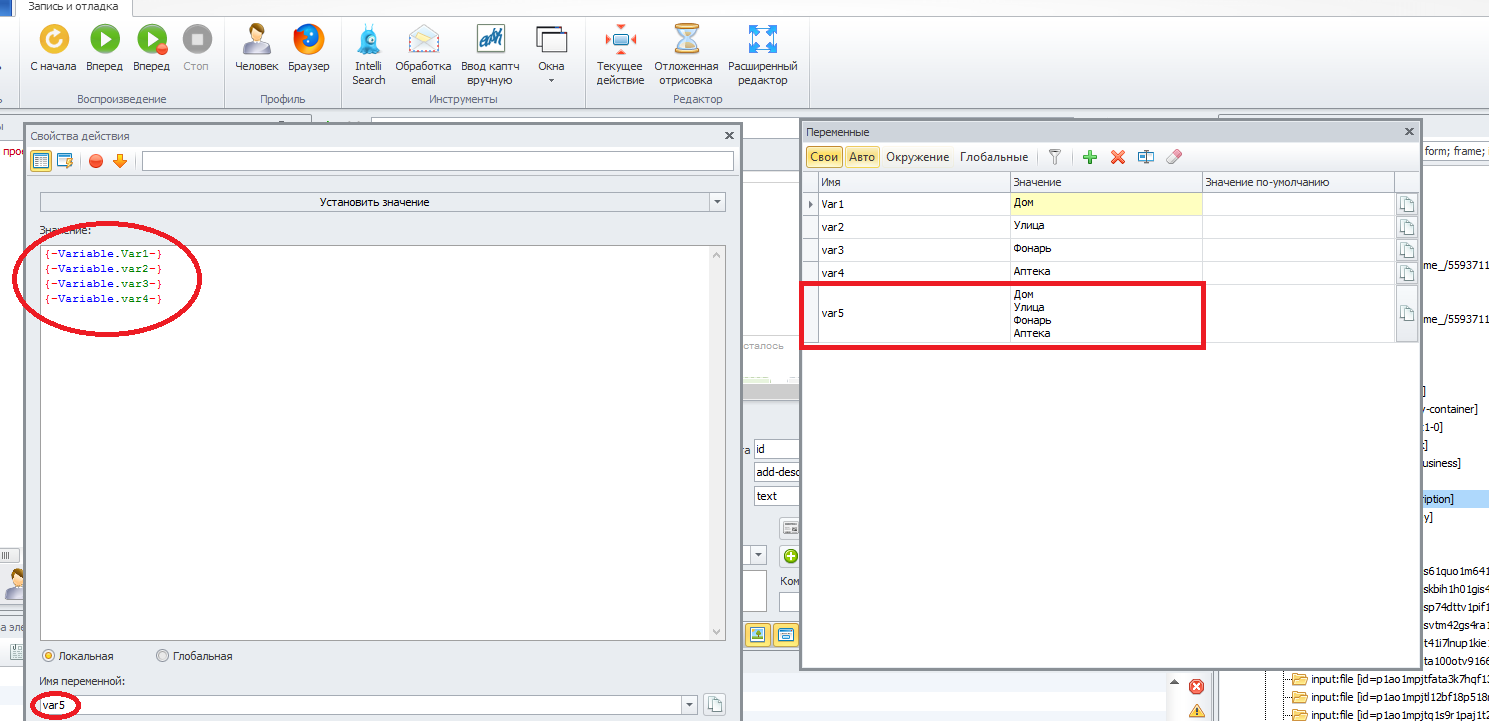Click the 'С начала' restart playback icon
The image size is (1489, 721).
(53, 41)
